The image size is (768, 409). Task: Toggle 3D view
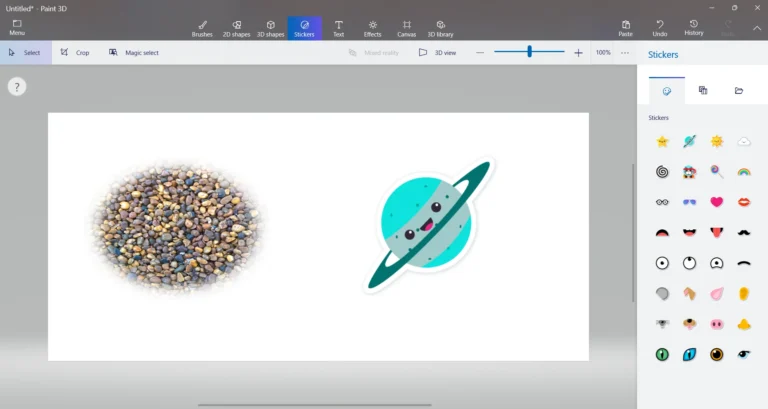[x=437, y=52]
